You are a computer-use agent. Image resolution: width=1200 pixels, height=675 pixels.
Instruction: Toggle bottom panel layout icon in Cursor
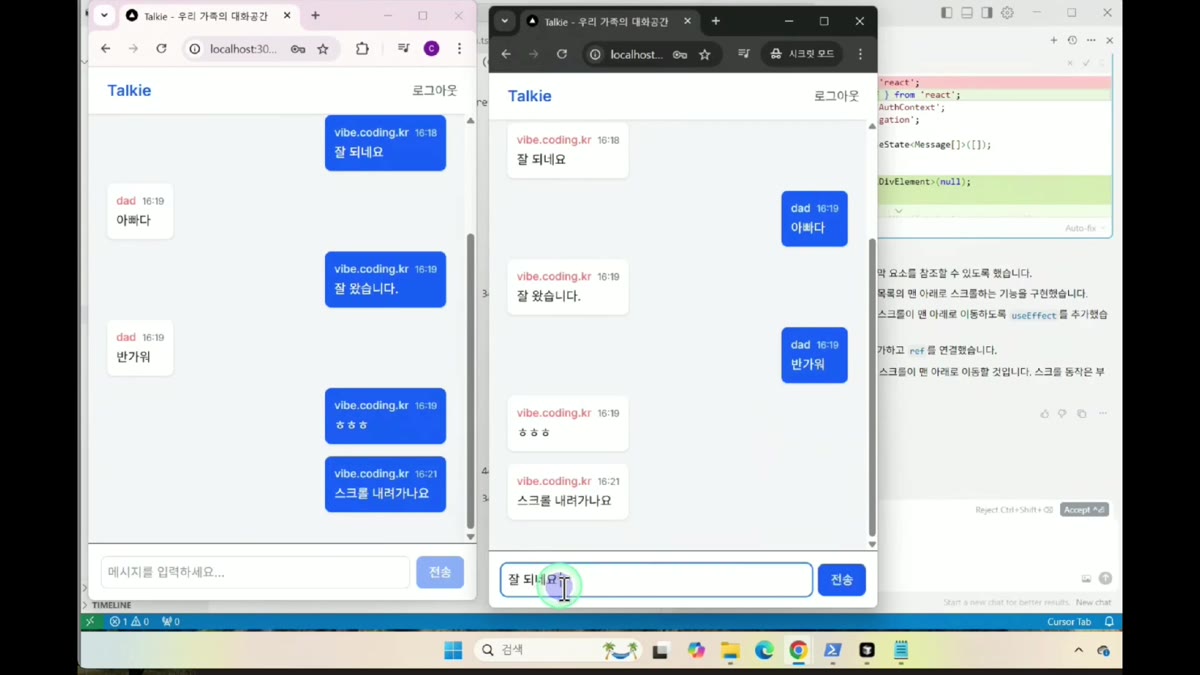(x=967, y=13)
